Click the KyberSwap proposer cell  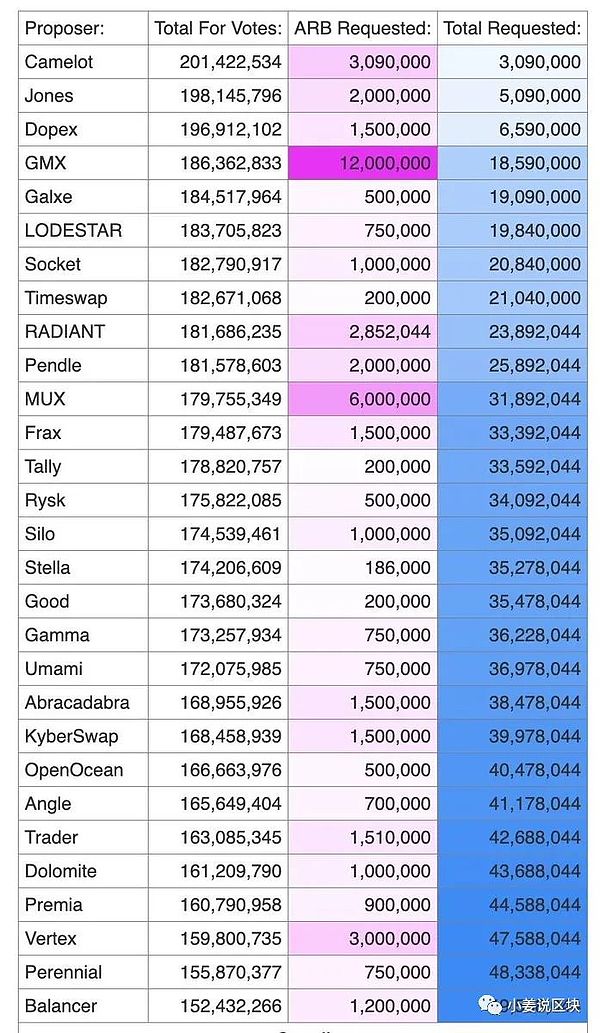[x=71, y=737]
